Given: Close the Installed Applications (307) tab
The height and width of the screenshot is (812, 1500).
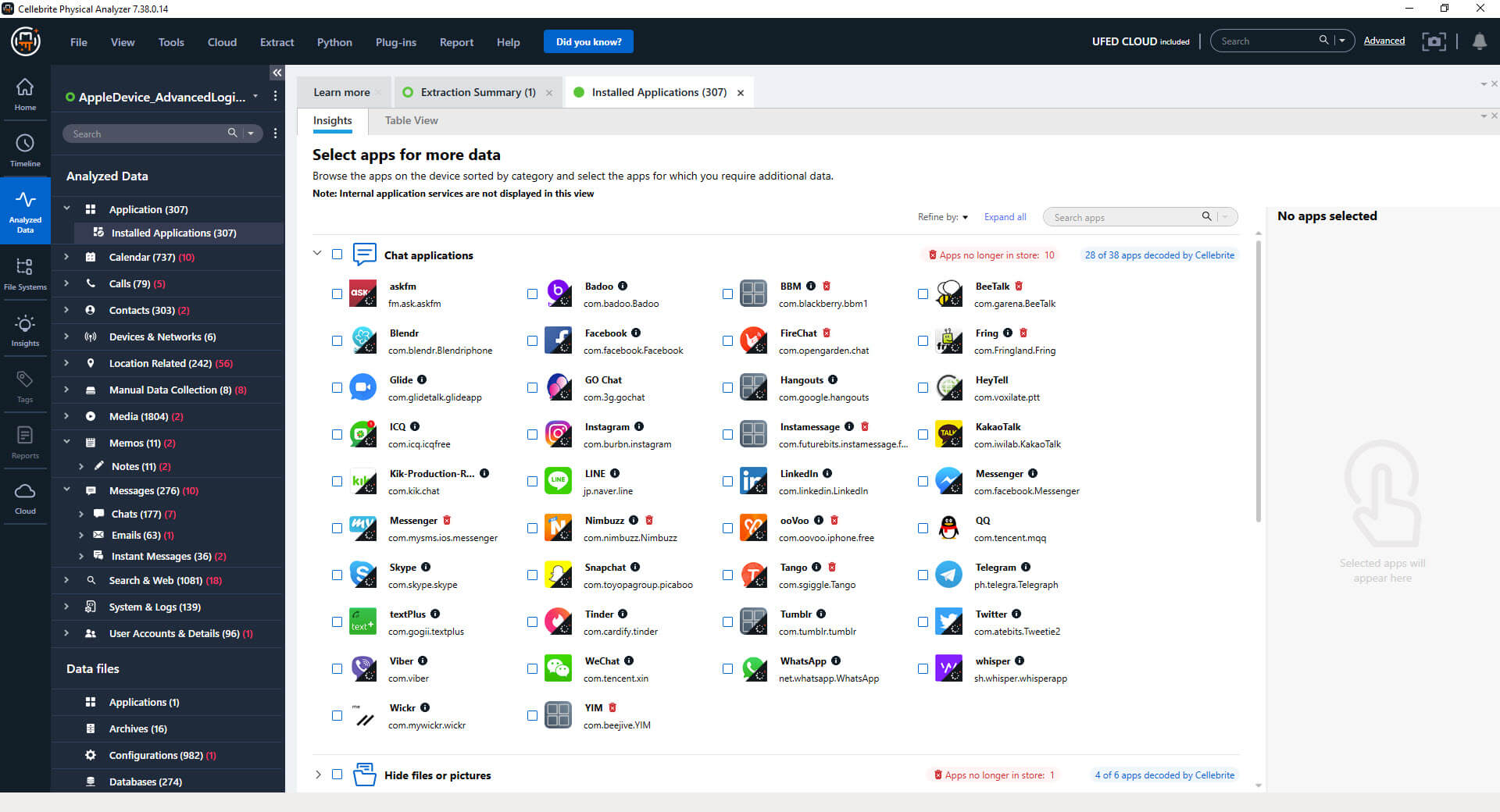Looking at the screenshot, I should (740, 93).
